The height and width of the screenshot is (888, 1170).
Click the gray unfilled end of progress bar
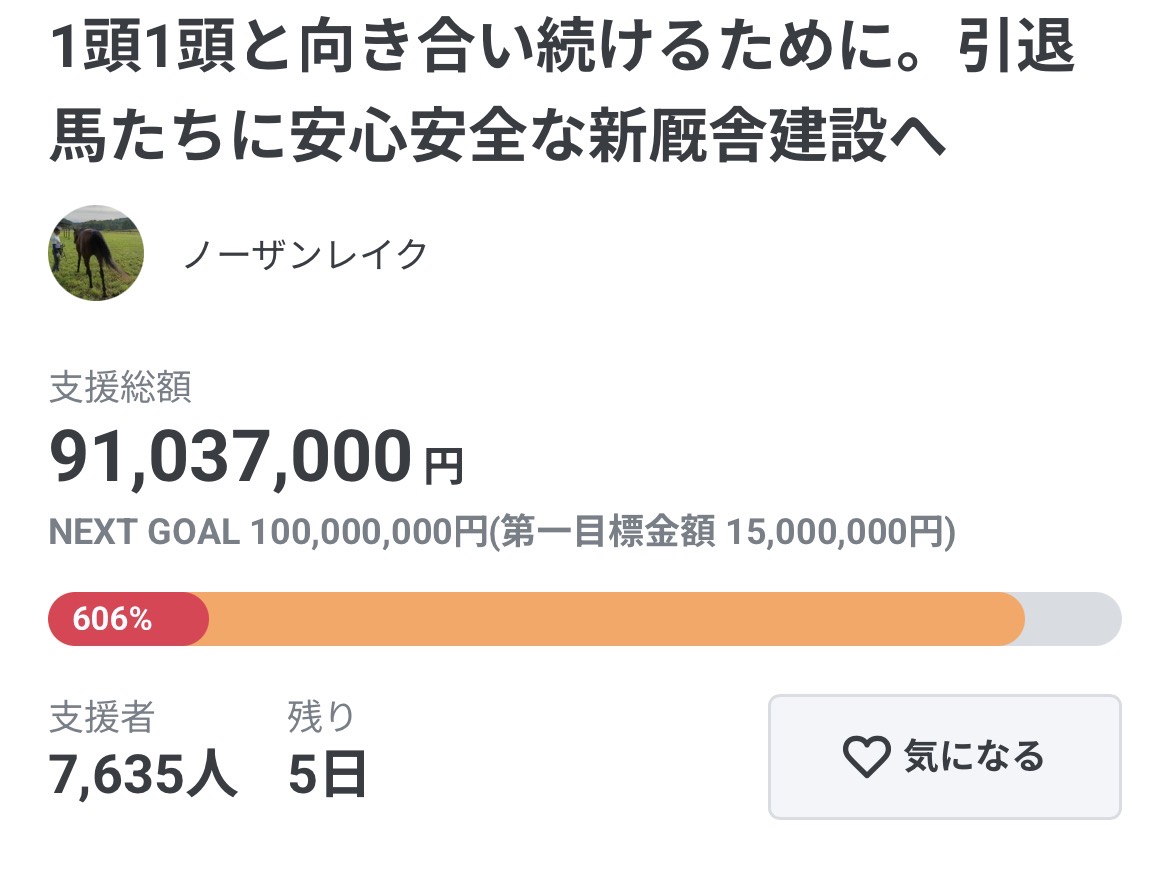(1072, 619)
